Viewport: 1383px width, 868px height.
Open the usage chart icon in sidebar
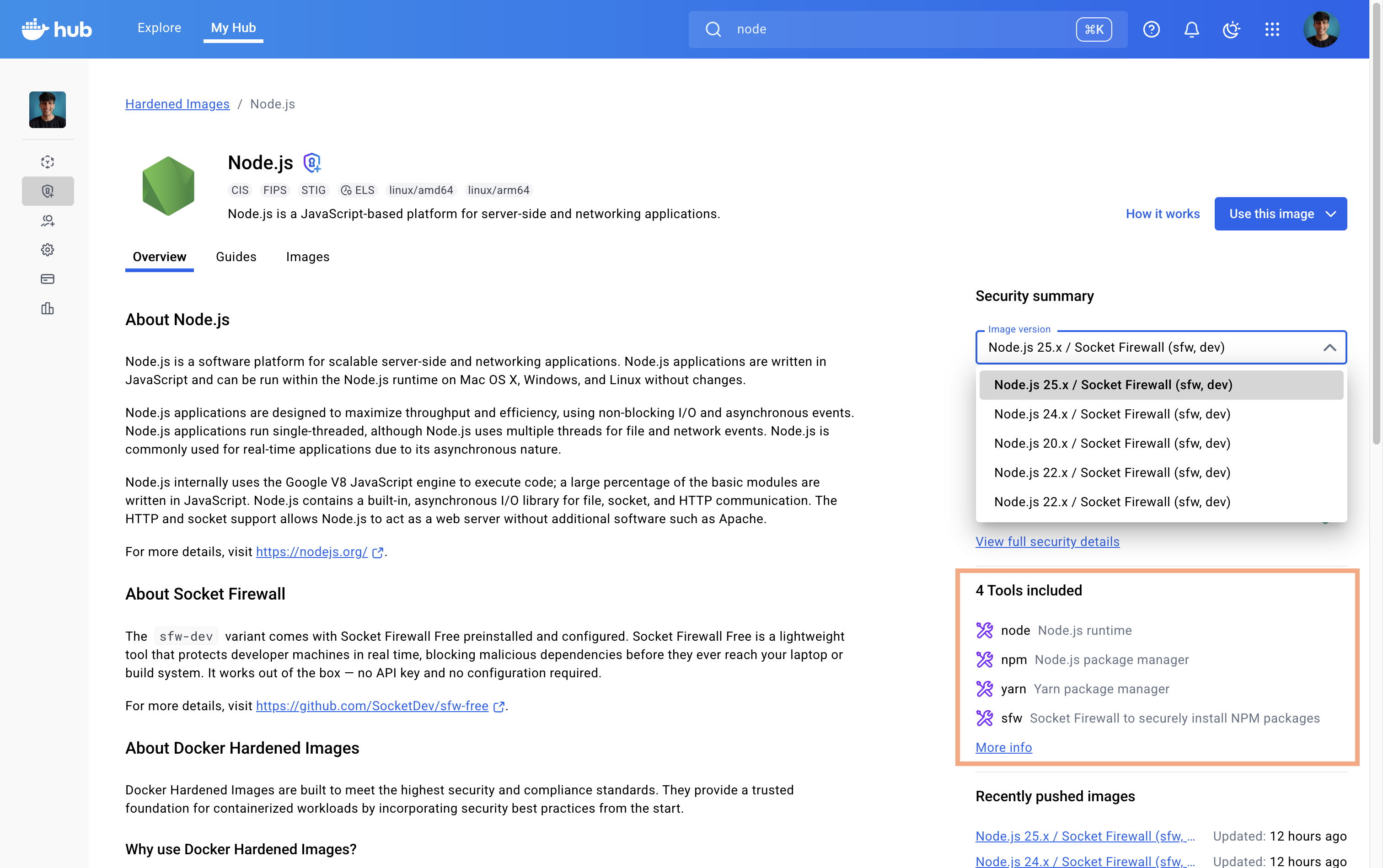[x=48, y=309]
